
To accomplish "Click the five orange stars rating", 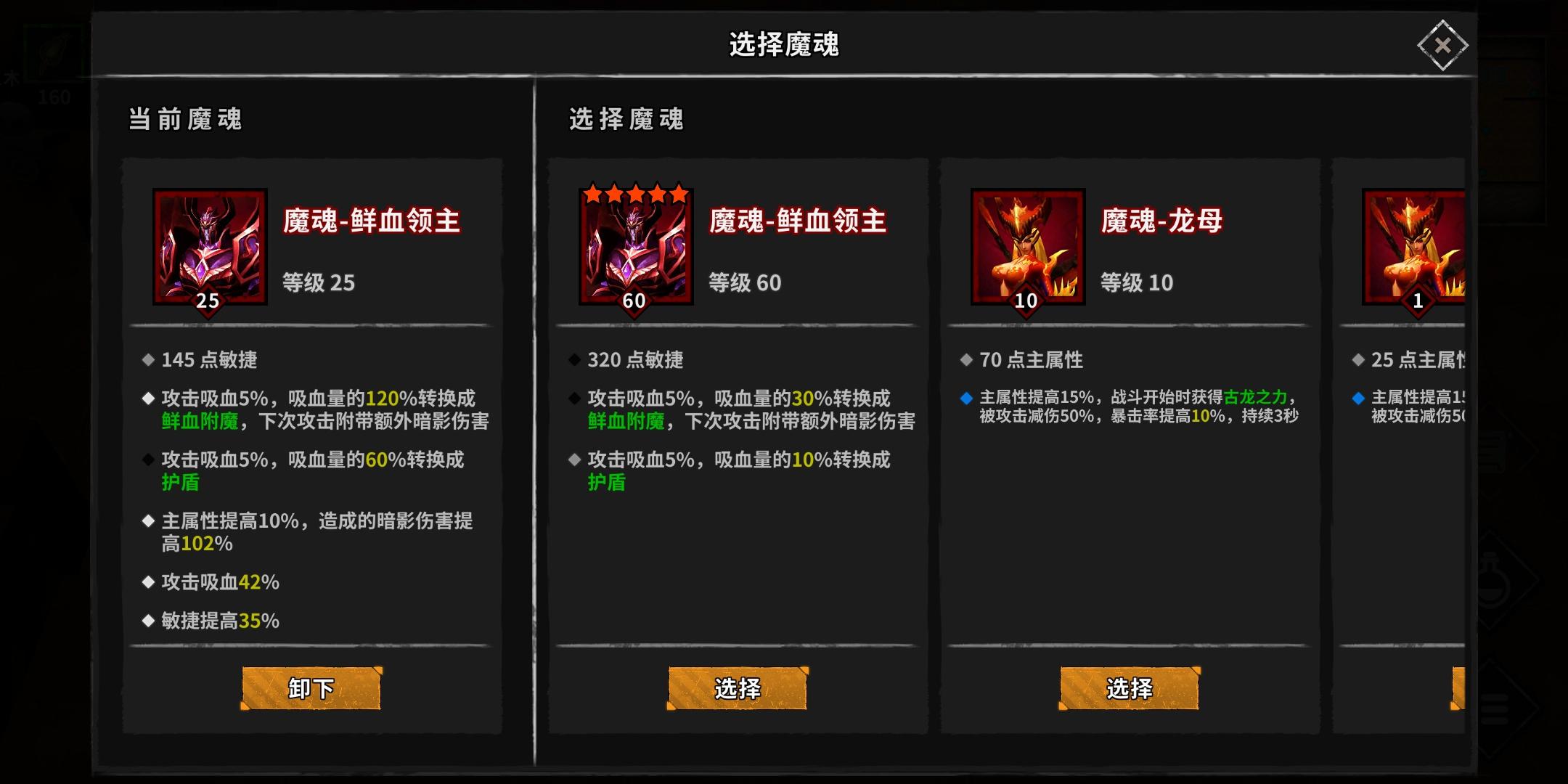I will point(636,194).
